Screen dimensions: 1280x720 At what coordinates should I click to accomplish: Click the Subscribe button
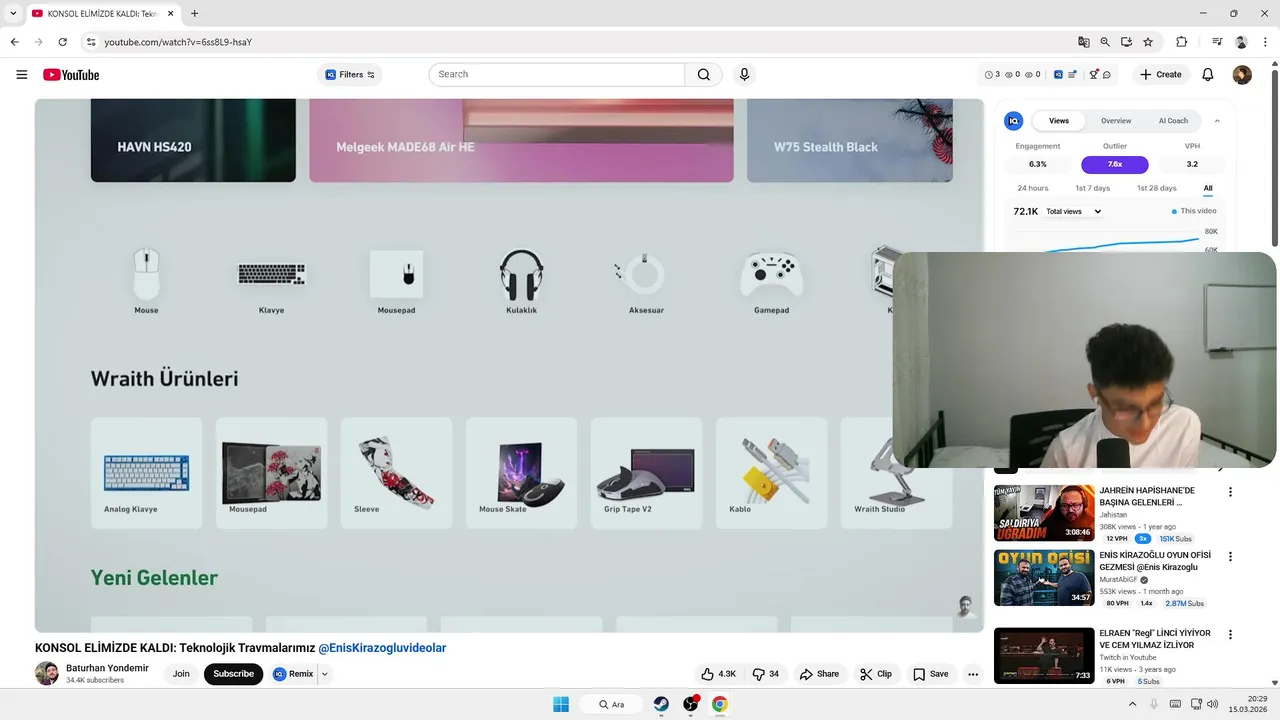click(233, 674)
